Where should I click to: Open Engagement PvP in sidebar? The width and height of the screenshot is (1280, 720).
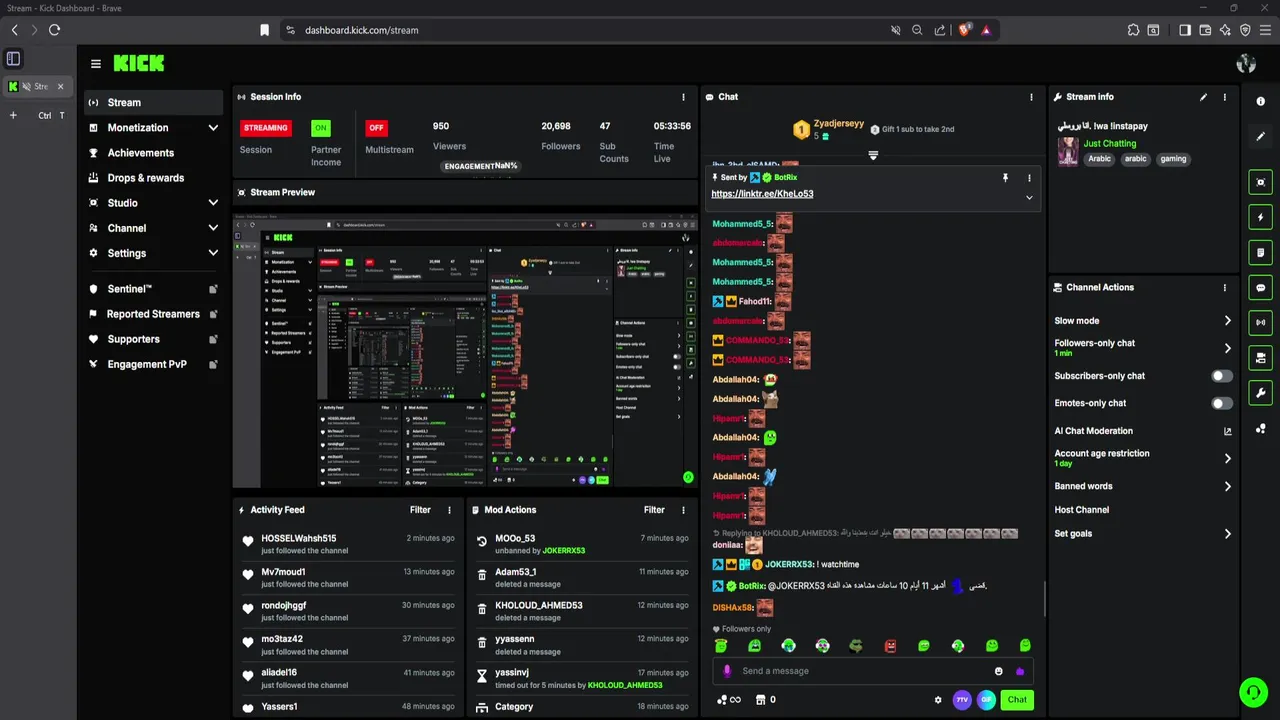coord(154,364)
